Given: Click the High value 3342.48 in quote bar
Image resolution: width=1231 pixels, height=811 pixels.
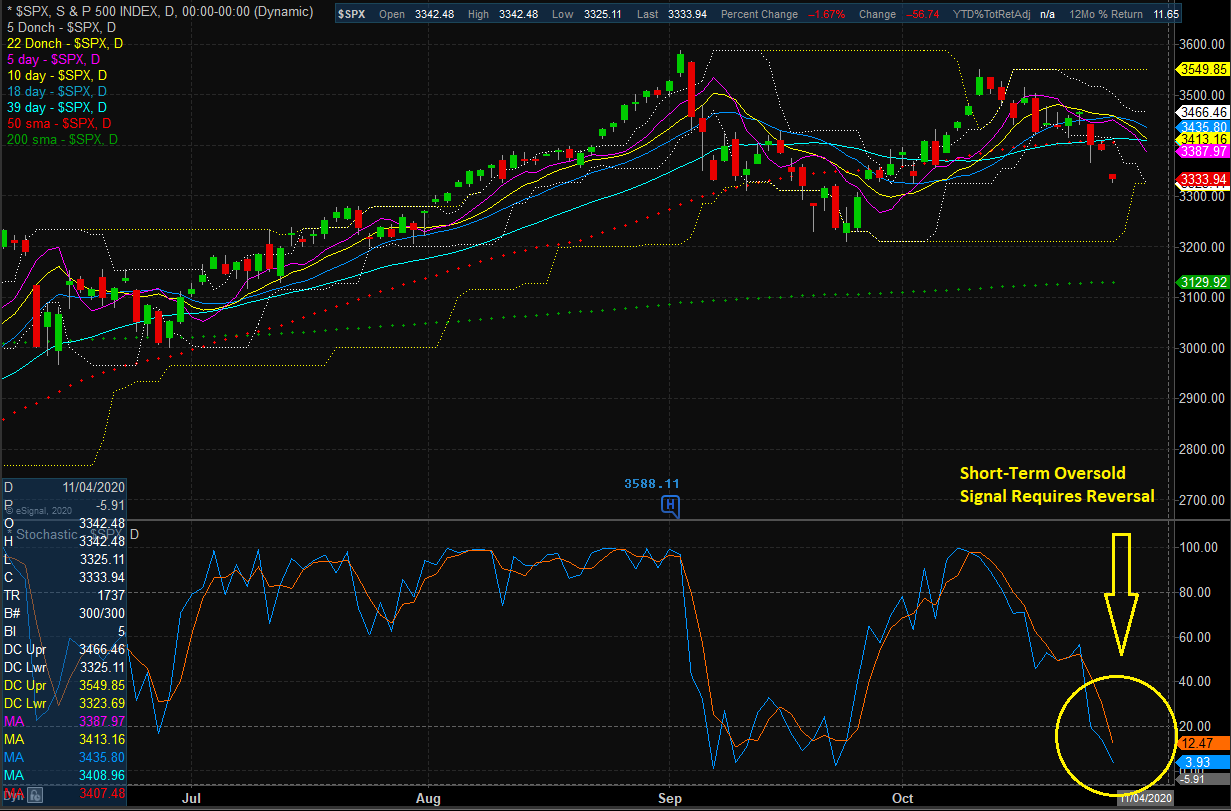Looking at the screenshot, I should pyautogui.click(x=521, y=14).
